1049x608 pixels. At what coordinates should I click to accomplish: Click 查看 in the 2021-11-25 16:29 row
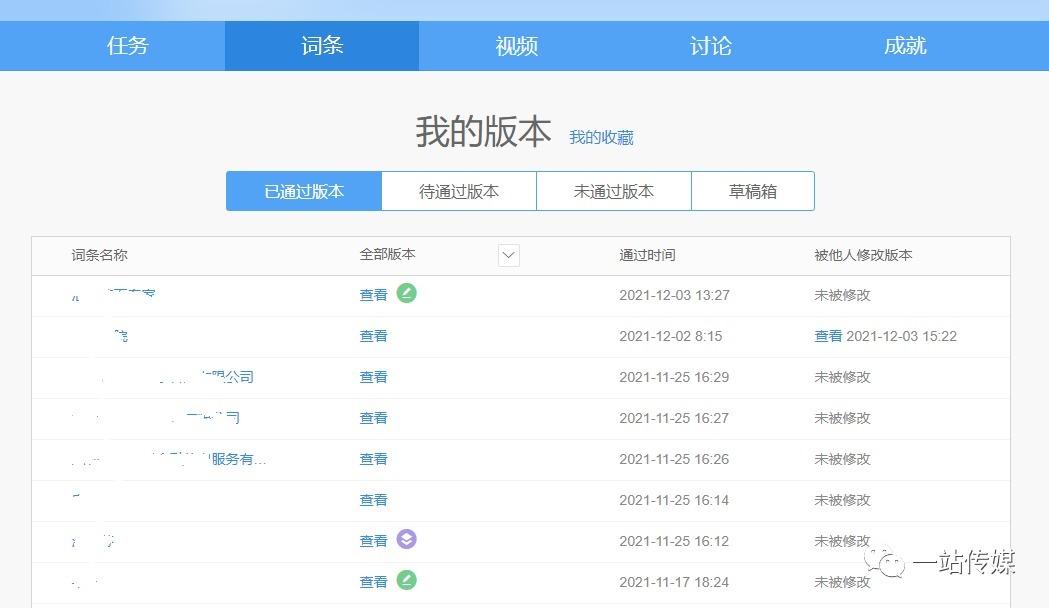373,377
